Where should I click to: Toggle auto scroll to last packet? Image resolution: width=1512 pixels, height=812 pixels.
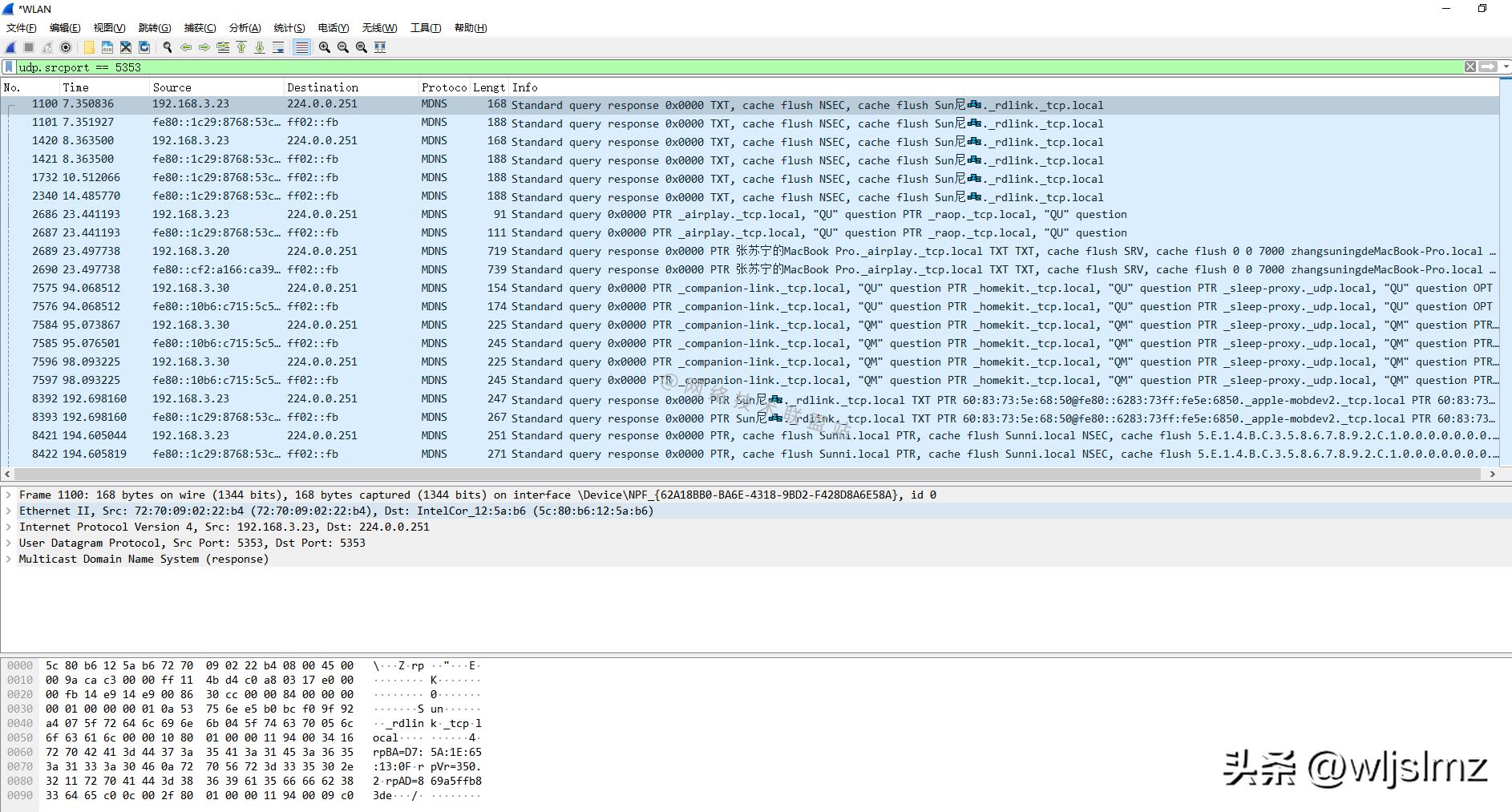tap(278, 47)
